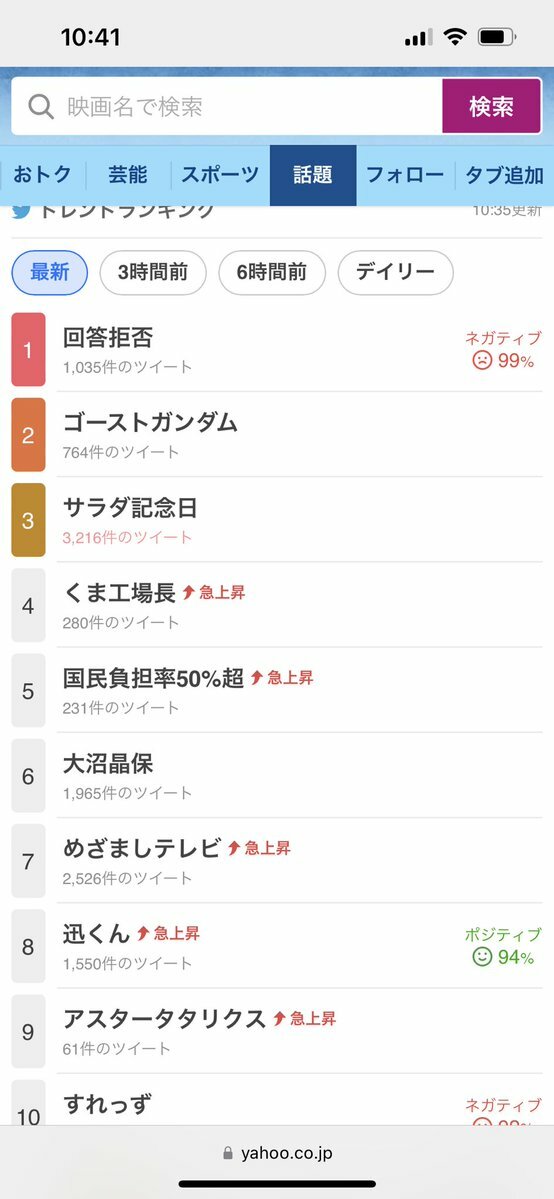Select the 6時間前 filter pill
The height and width of the screenshot is (1199, 554).
click(272, 272)
